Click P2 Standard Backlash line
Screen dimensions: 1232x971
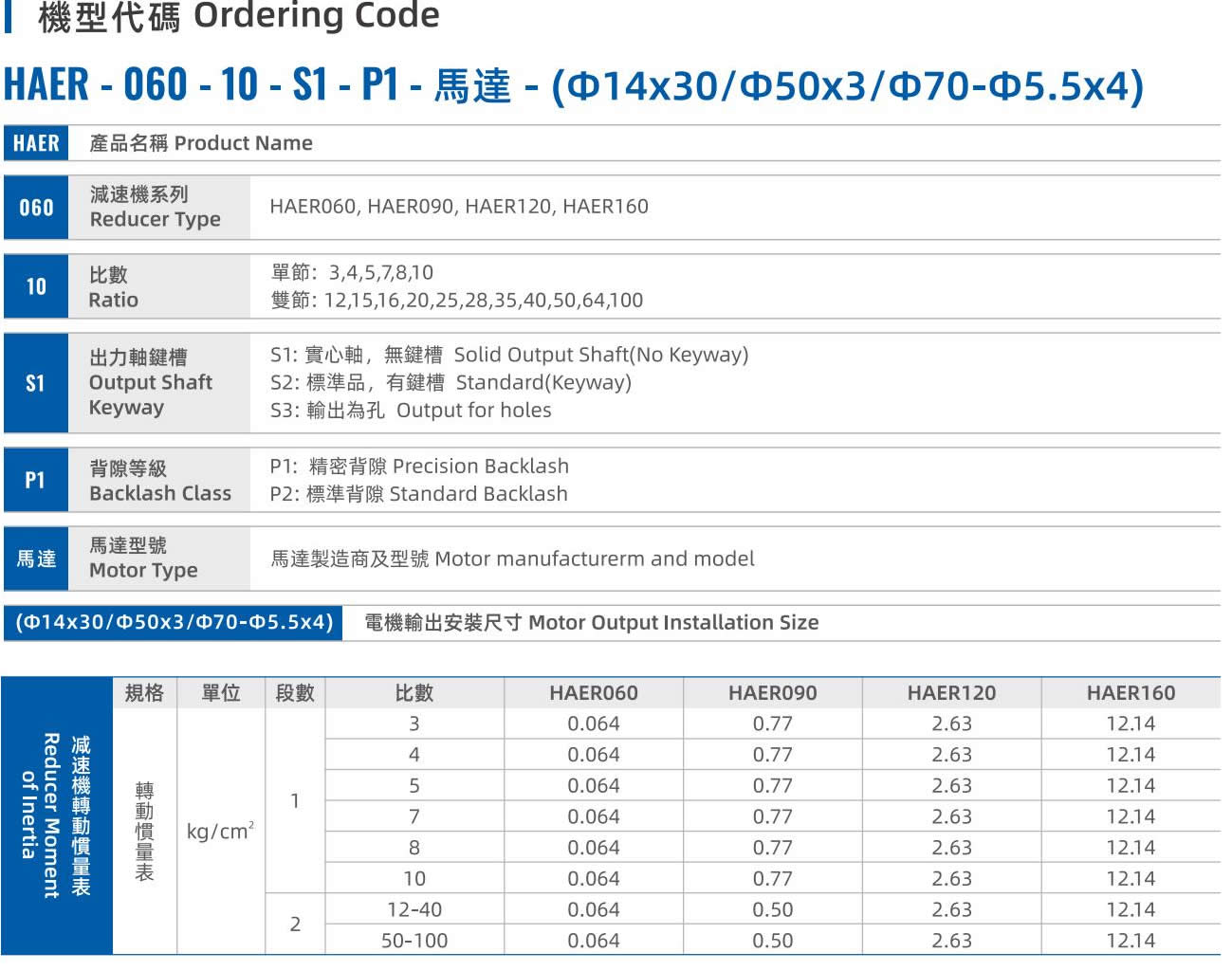tap(418, 494)
